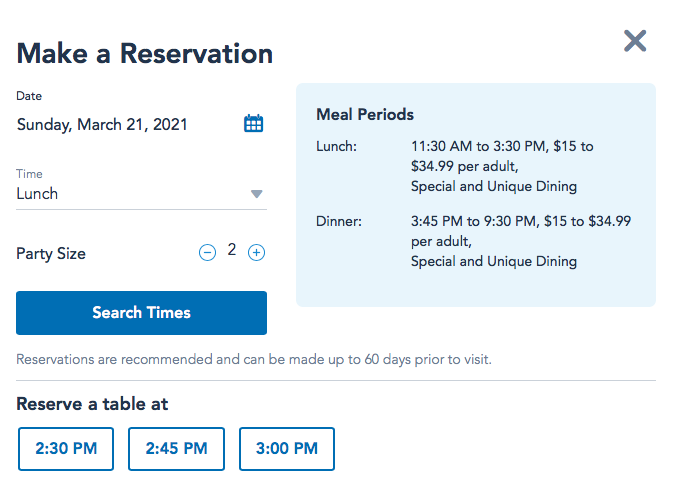Viewport: 678px width, 499px height.
Task: Pick the 3:00 PM table time
Action: 286,449
